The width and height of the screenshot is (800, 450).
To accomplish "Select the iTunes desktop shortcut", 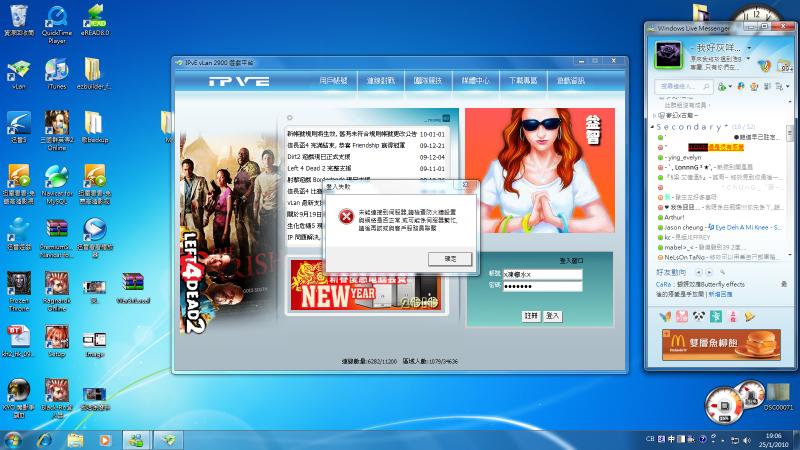I will click(x=57, y=74).
